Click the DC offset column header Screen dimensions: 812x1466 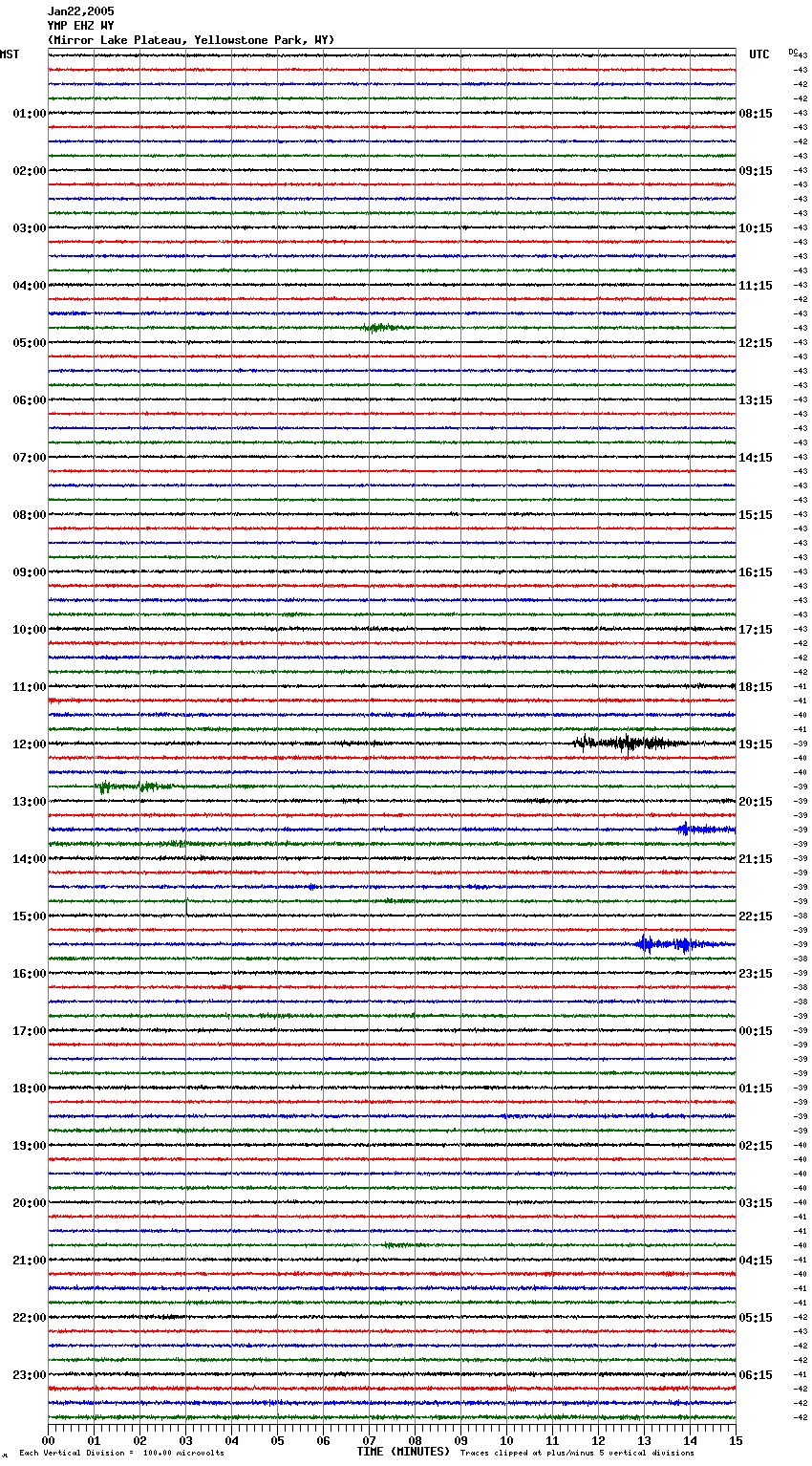tap(793, 52)
